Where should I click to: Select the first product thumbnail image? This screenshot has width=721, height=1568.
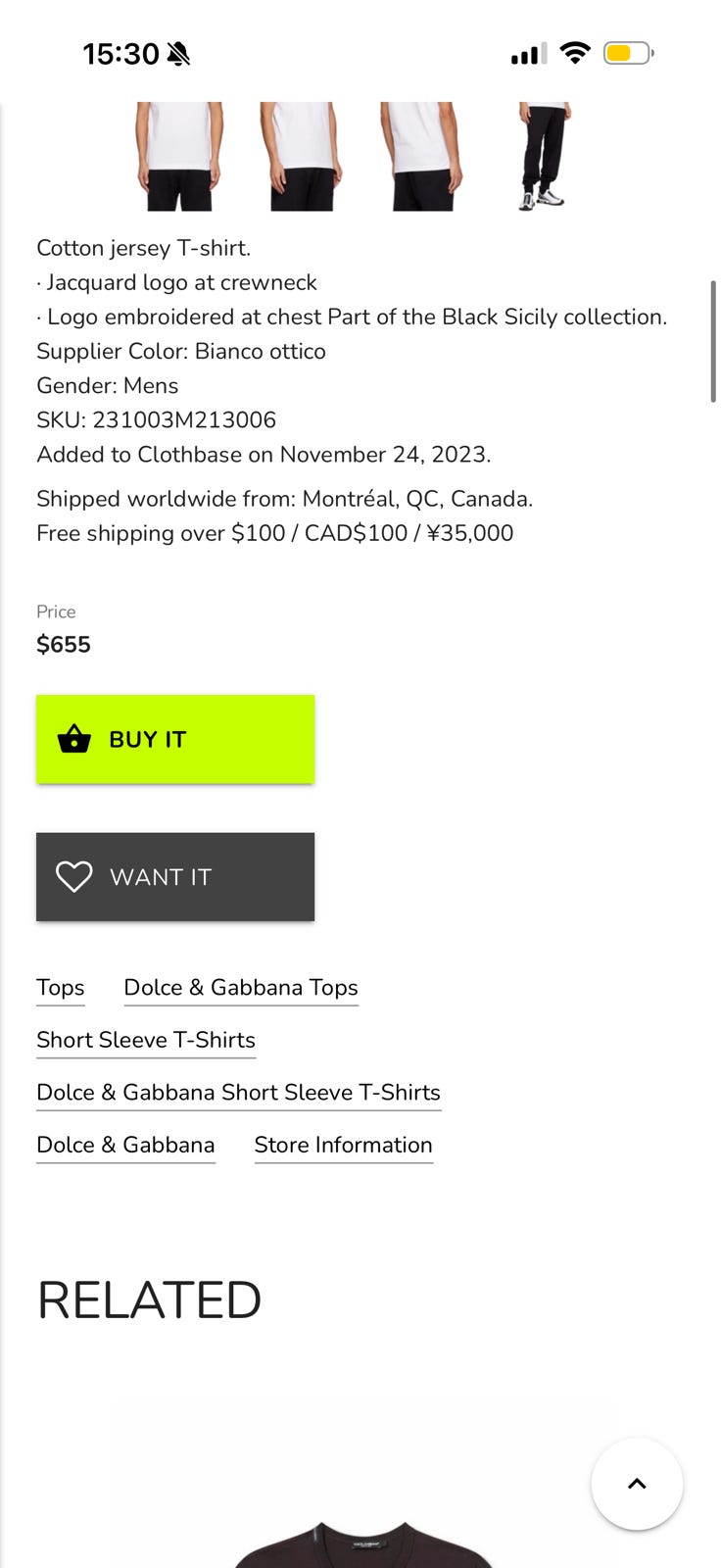(179, 156)
